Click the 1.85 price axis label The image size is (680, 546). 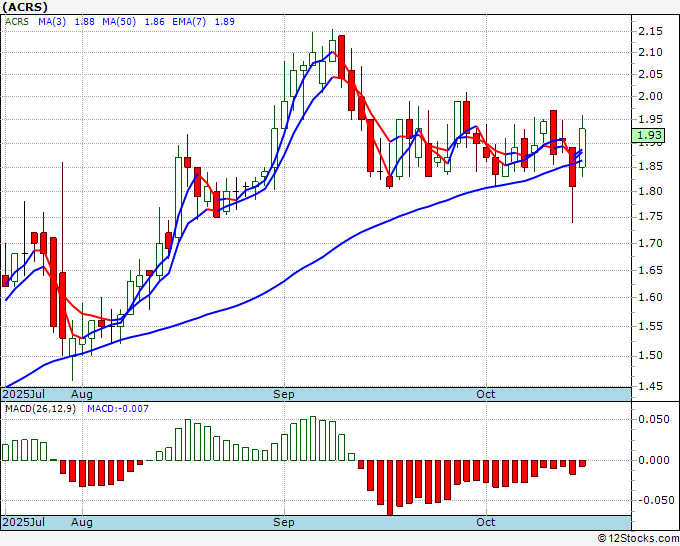(x=650, y=167)
